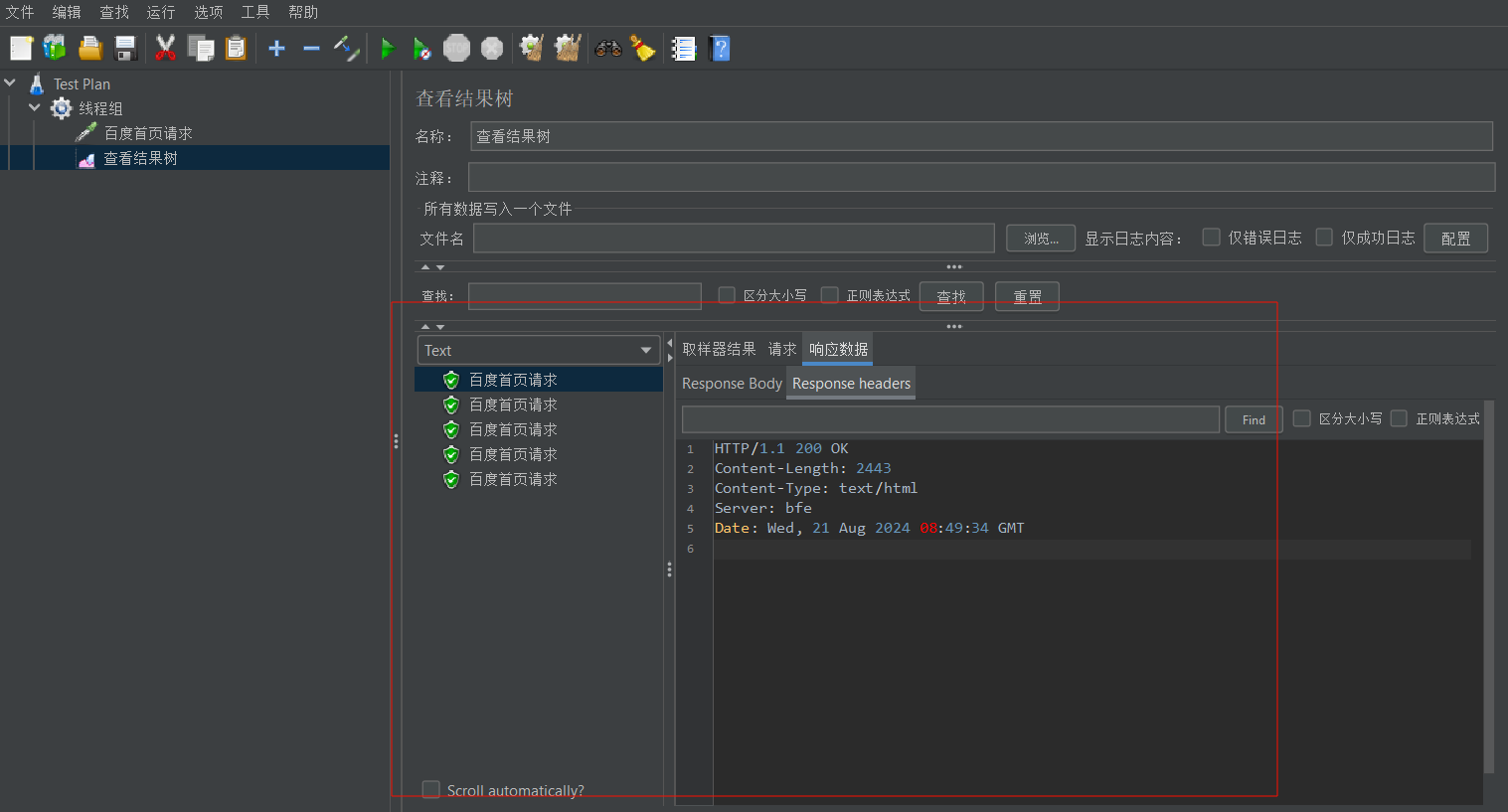
Task: Collapse the Test Plan tree node
Action: (10, 83)
